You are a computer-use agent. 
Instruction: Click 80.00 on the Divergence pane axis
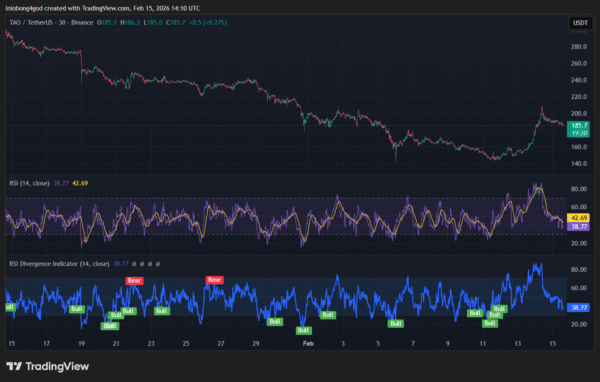579,269
